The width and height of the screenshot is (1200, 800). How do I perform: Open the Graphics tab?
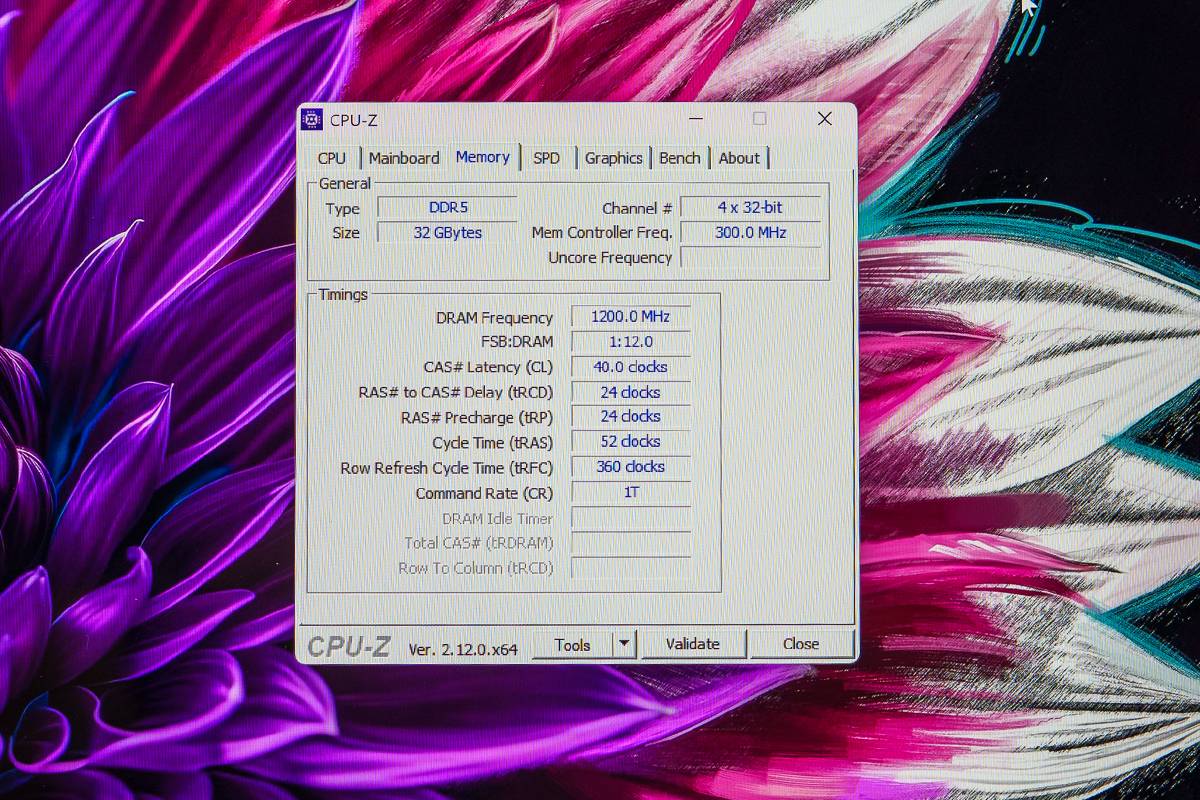click(x=613, y=158)
